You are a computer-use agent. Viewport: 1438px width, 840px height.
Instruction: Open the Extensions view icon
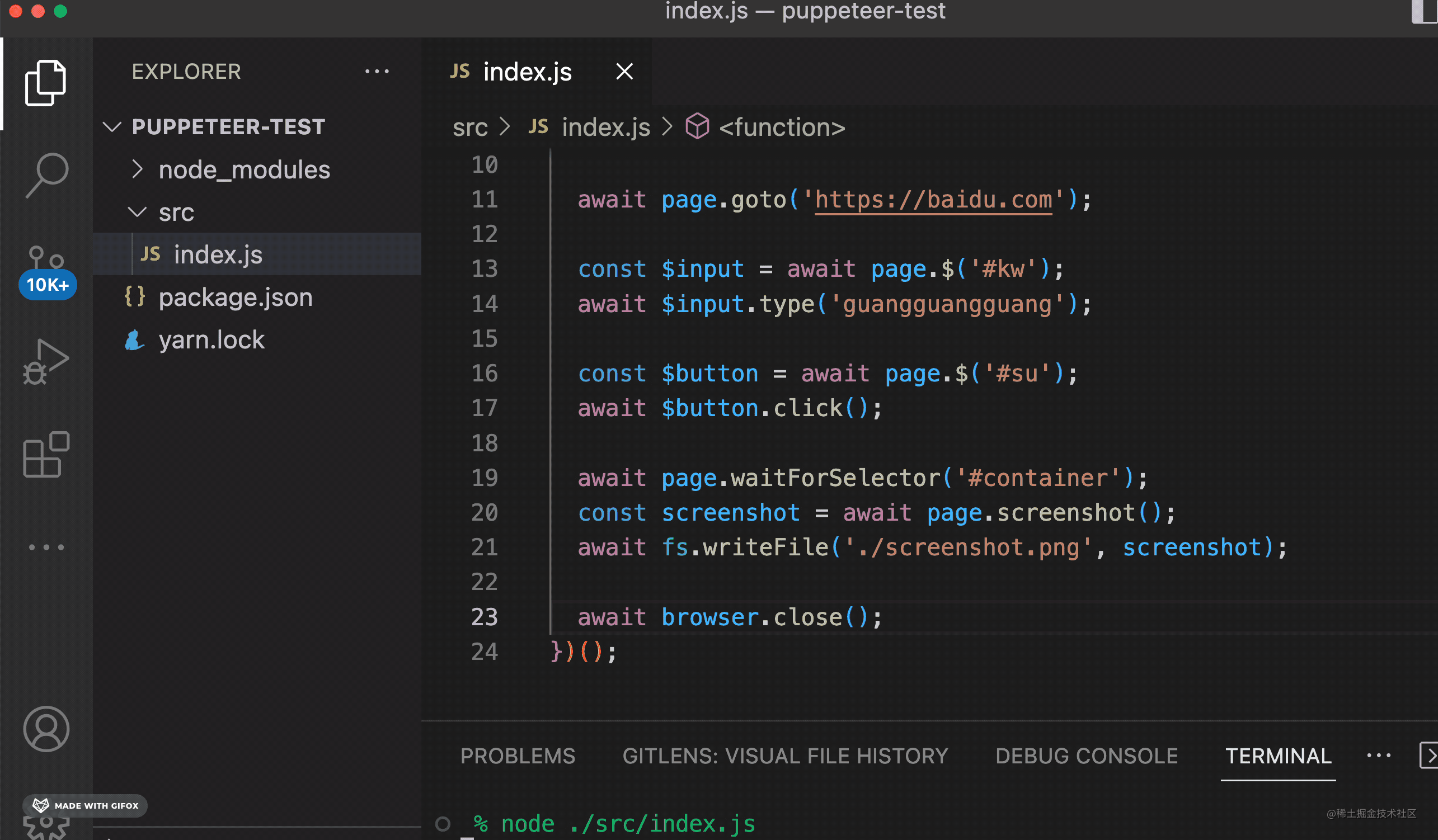click(x=46, y=455)
